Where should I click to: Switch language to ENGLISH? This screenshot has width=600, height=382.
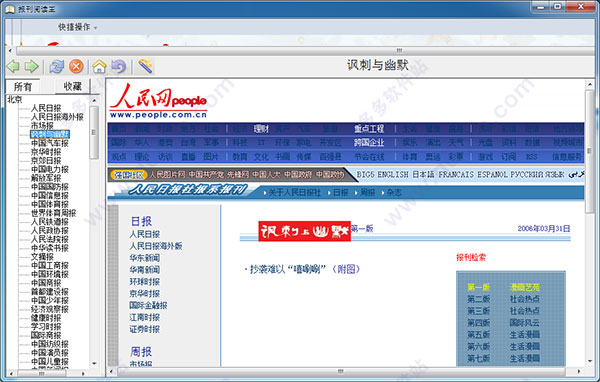393,175
